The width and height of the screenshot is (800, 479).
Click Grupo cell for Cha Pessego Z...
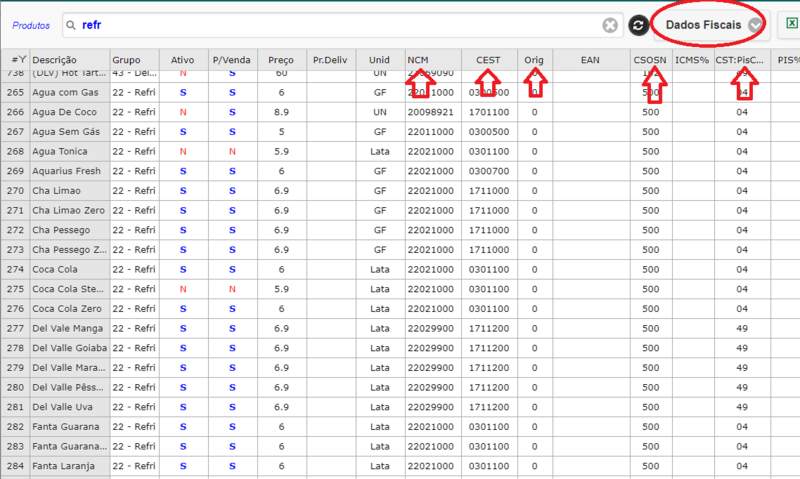point(135,250)
